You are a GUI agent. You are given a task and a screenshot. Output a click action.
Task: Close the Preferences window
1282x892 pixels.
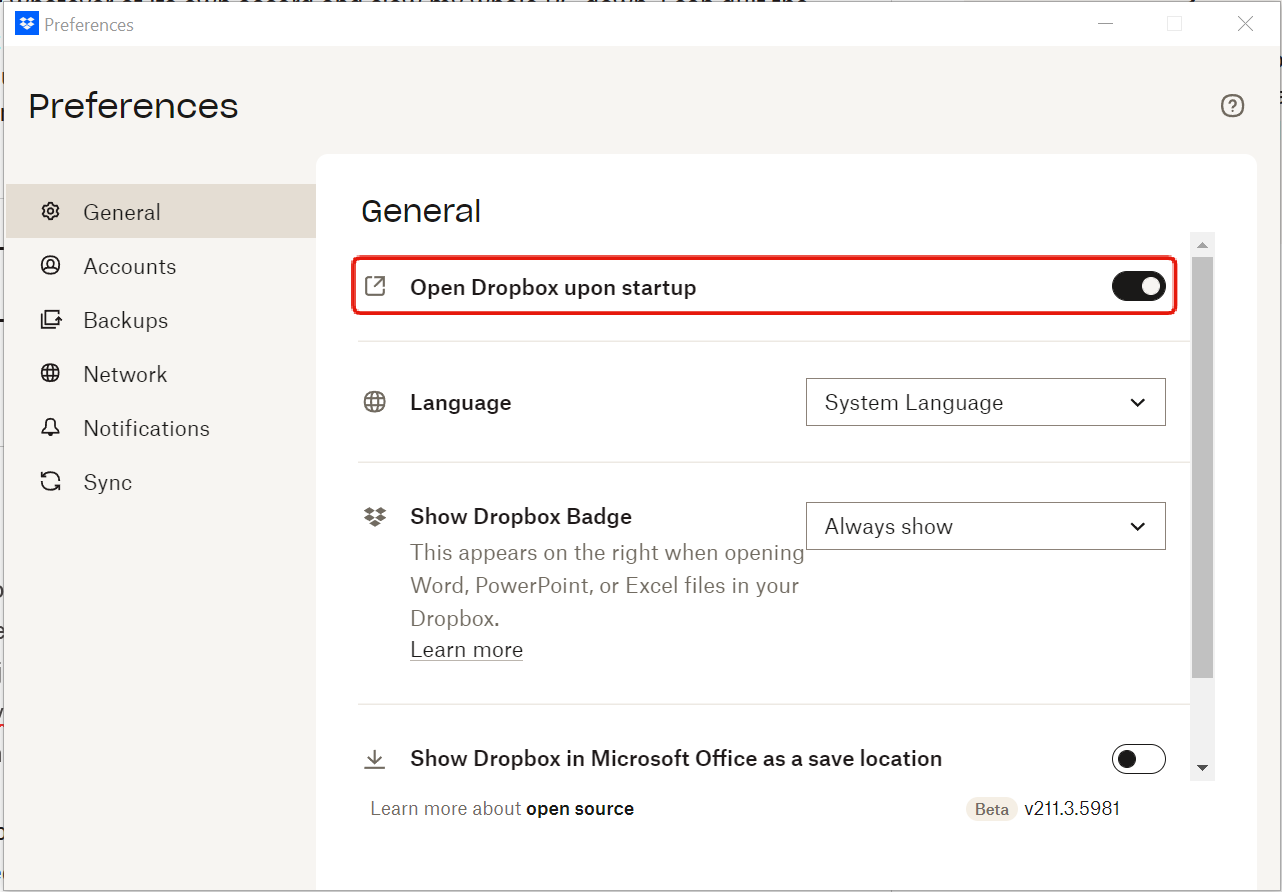[x=1245, y=24]
